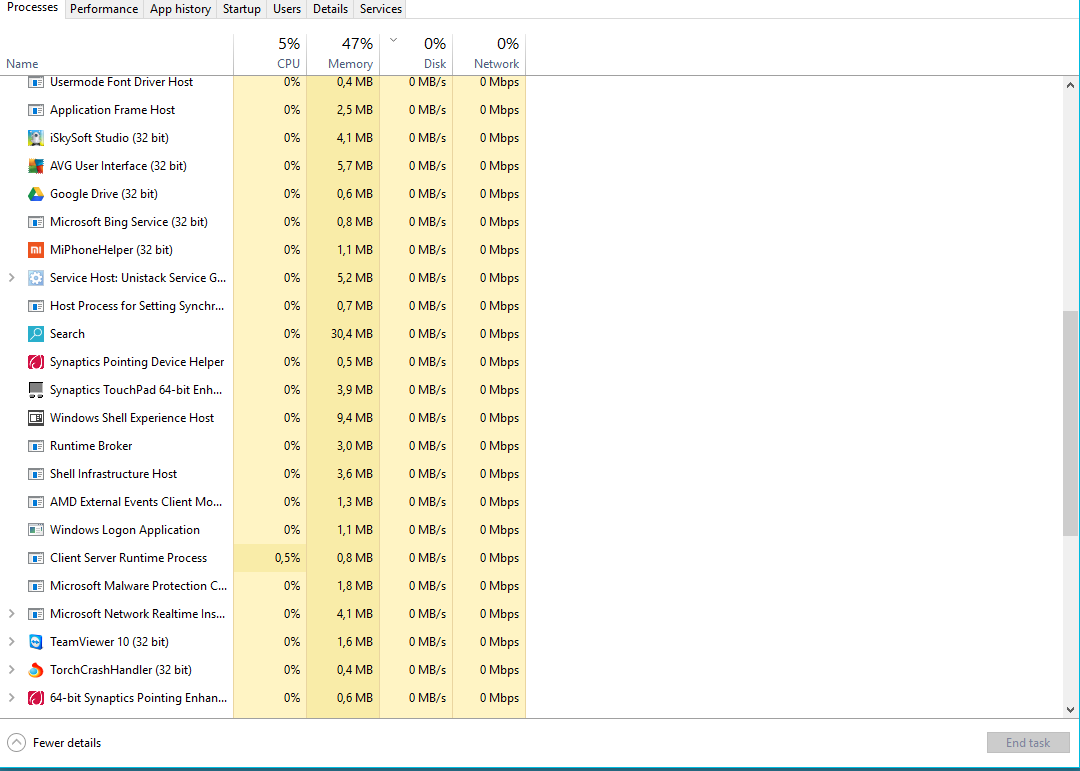Open the Performance tab
The image size is (1080, 771).
click(104, 9)
